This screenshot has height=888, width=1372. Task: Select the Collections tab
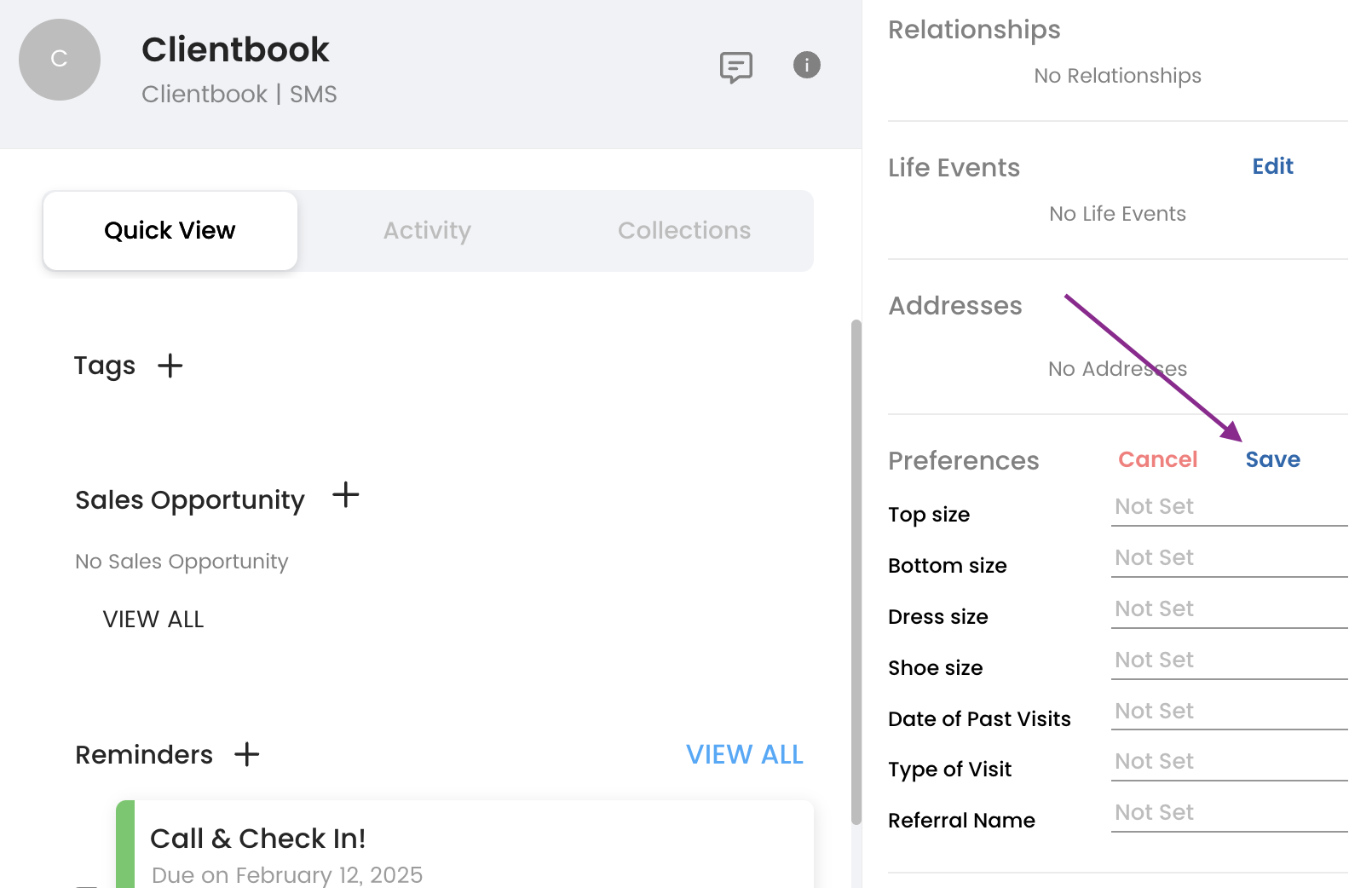(683, 231)
